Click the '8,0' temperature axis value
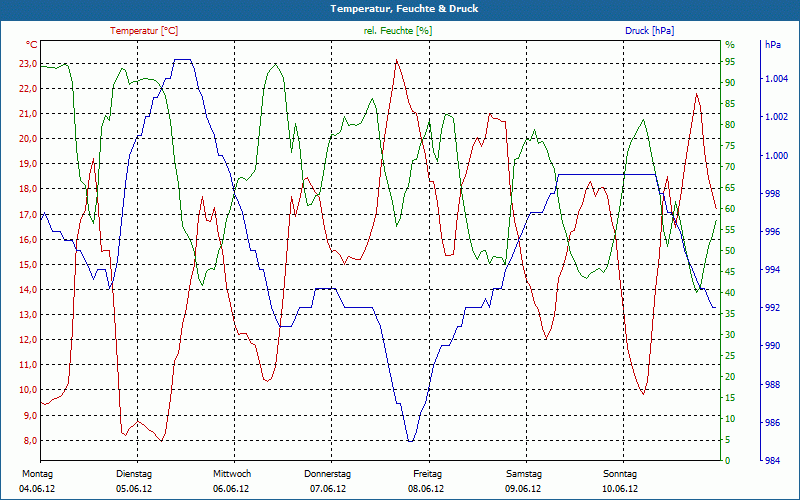 click(30, 440)
